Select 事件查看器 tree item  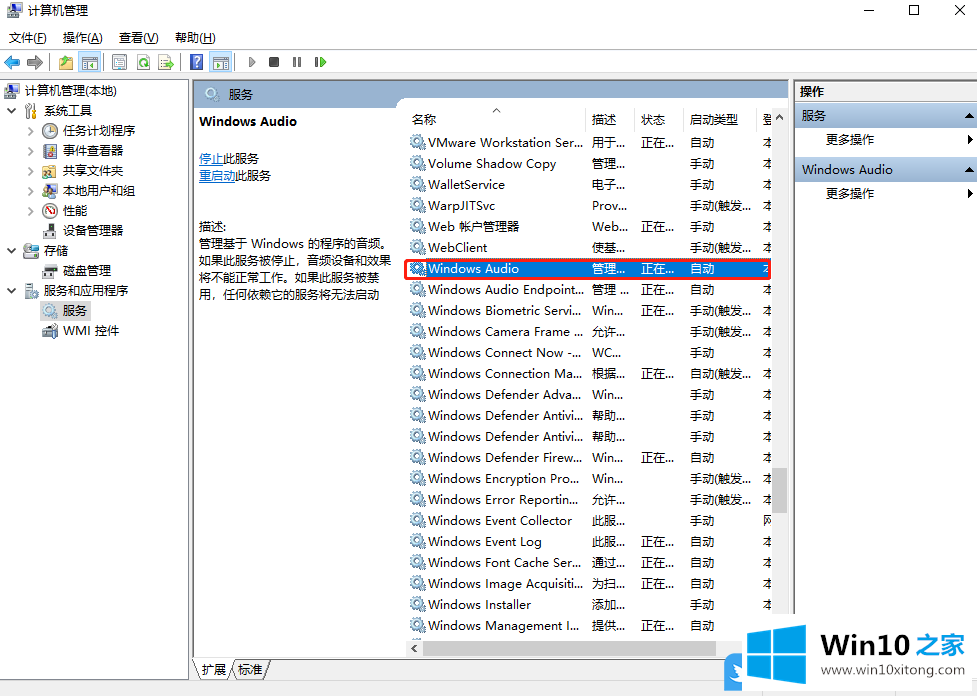(x=93, y=151)
